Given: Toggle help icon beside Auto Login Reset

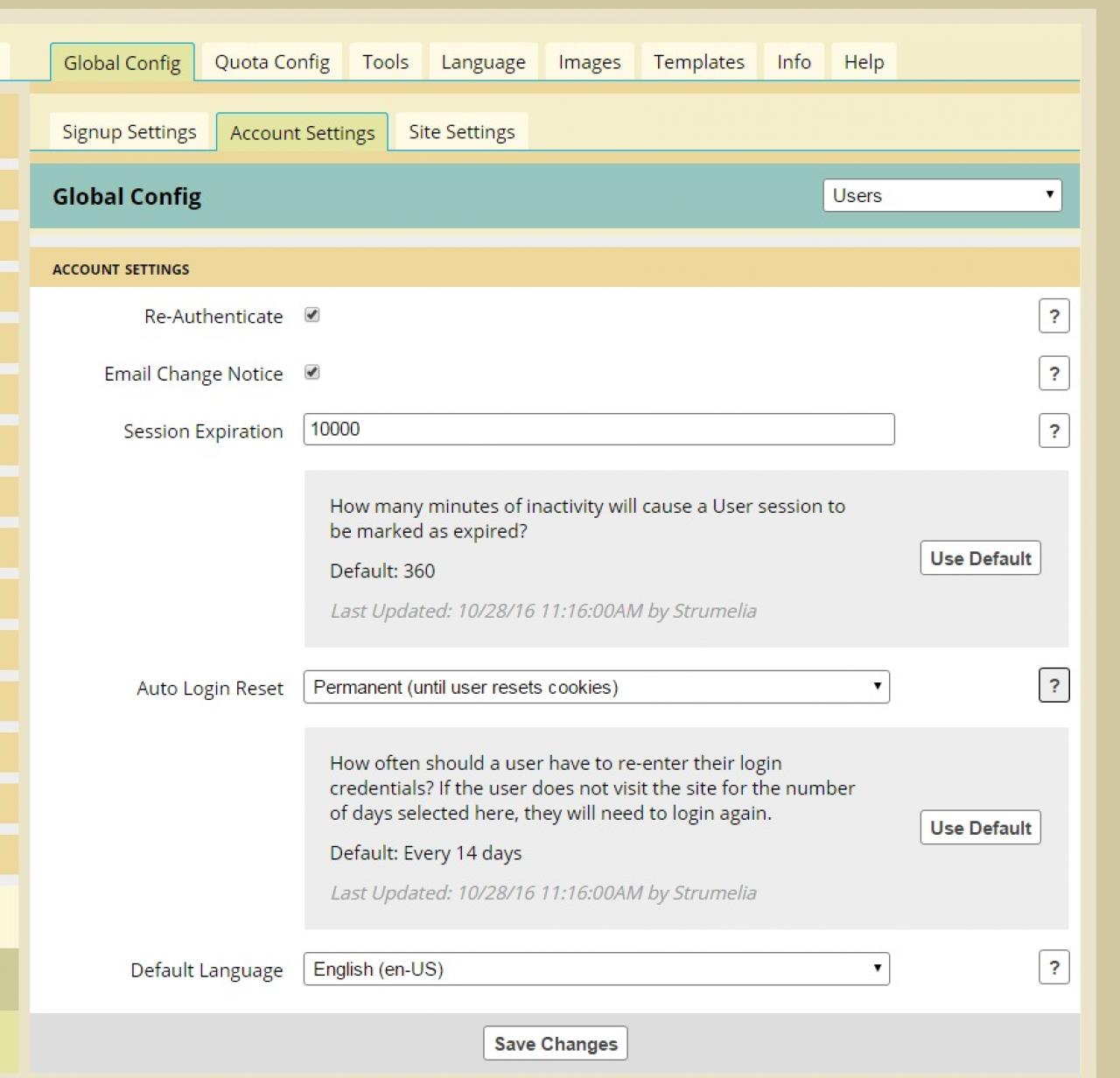Looking at the screenshot, I should click(x=1053, y=685).
